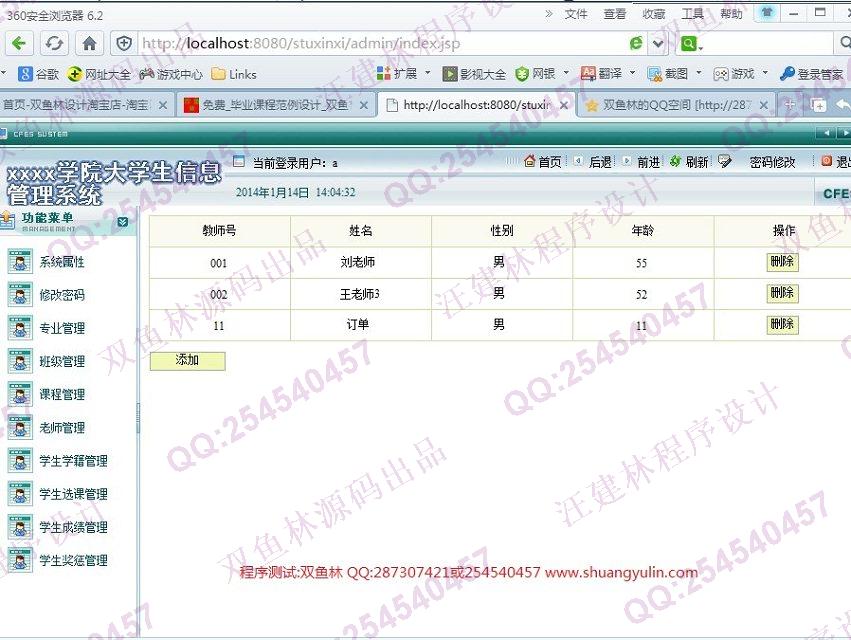Click the browser back arrow button
The height and width of the screenshot is (640, 851).
[x=19, y=43]
